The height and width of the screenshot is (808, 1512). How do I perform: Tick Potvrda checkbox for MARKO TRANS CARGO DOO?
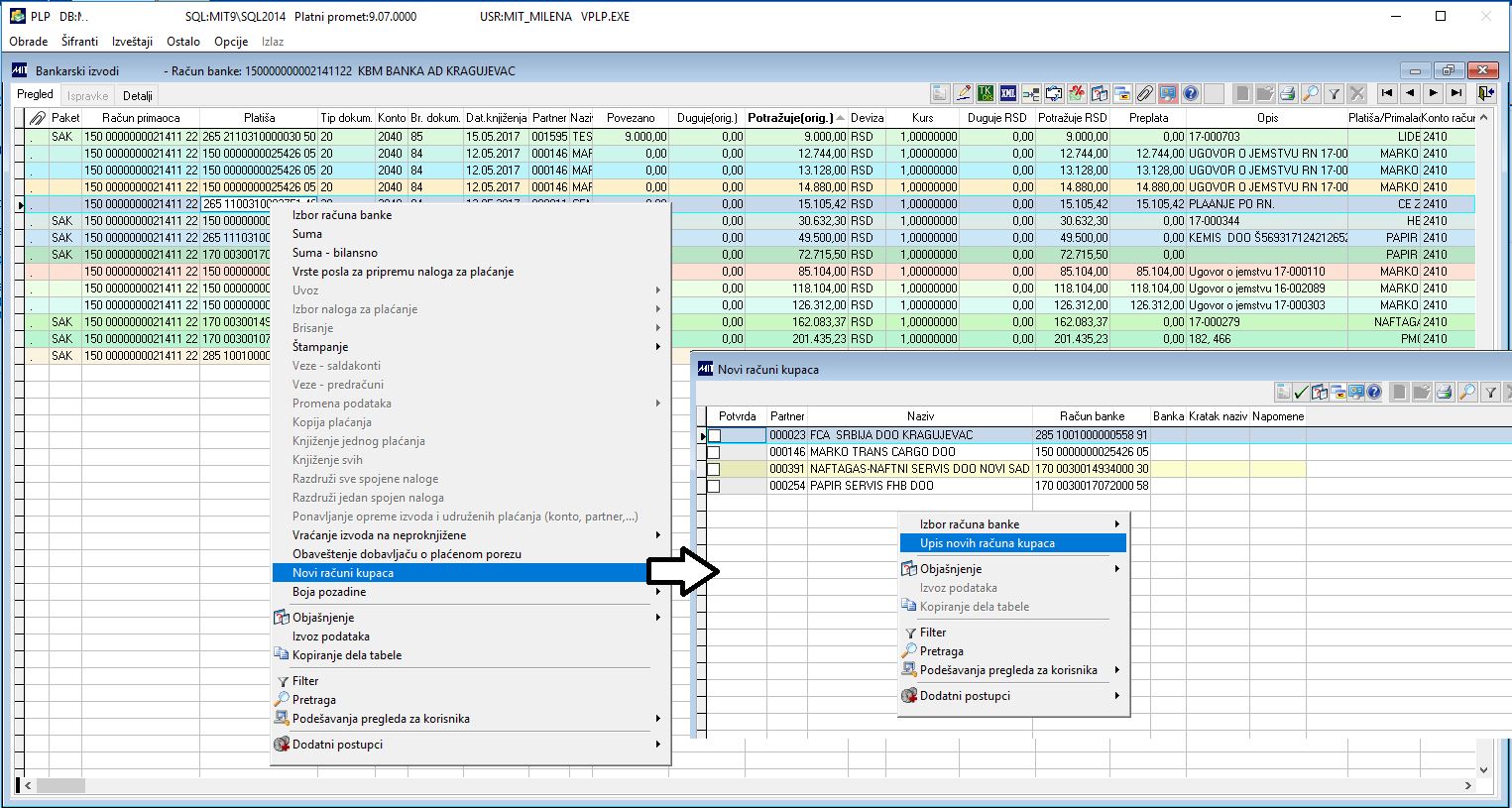[x=713, y=452]
